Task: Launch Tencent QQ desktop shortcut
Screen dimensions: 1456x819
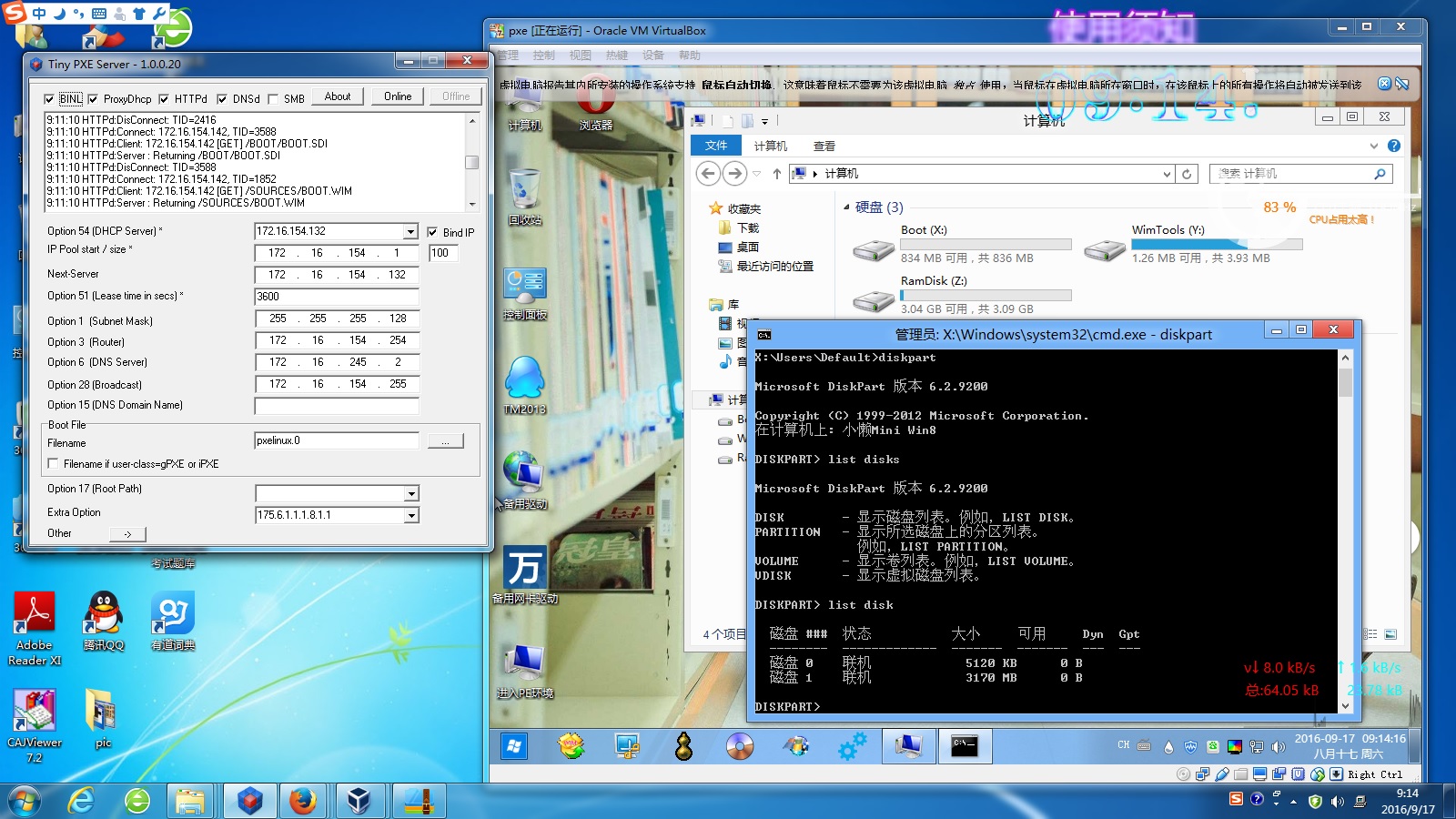Action: coord(103,621)
